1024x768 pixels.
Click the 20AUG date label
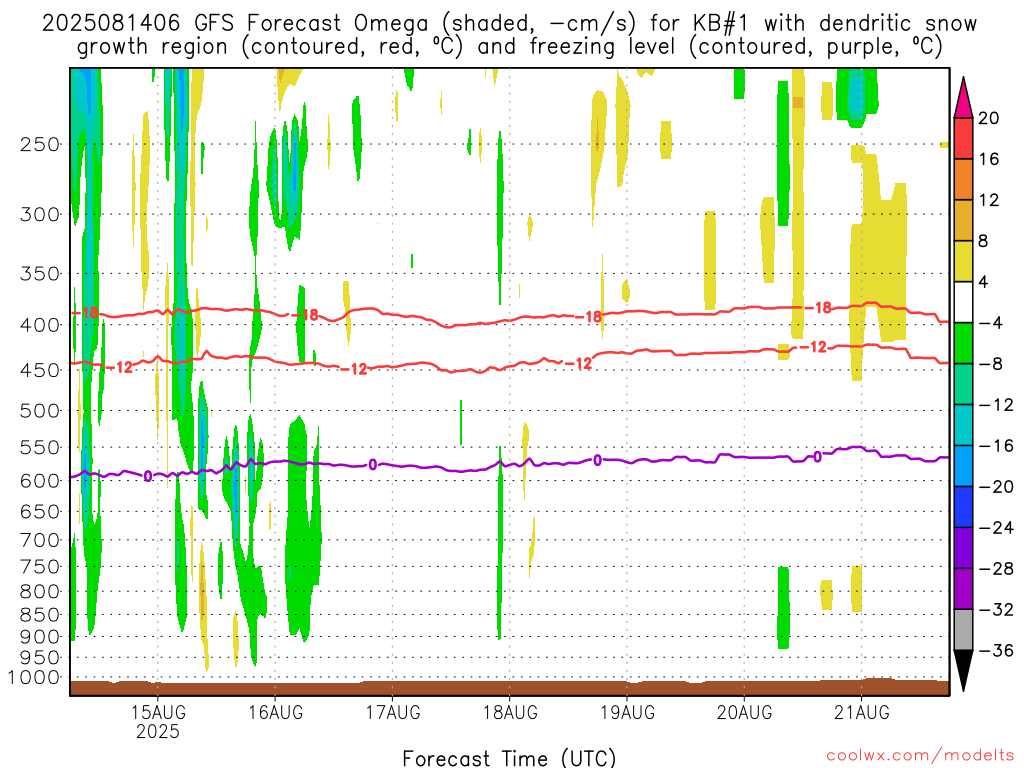(x=744, y=712)
